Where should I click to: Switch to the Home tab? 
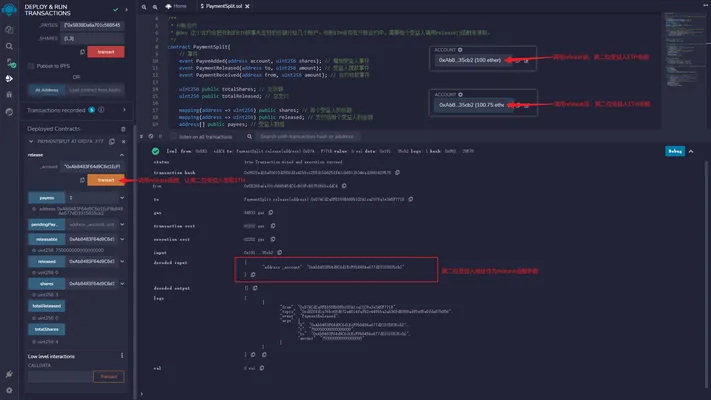(x=176, y=6)
